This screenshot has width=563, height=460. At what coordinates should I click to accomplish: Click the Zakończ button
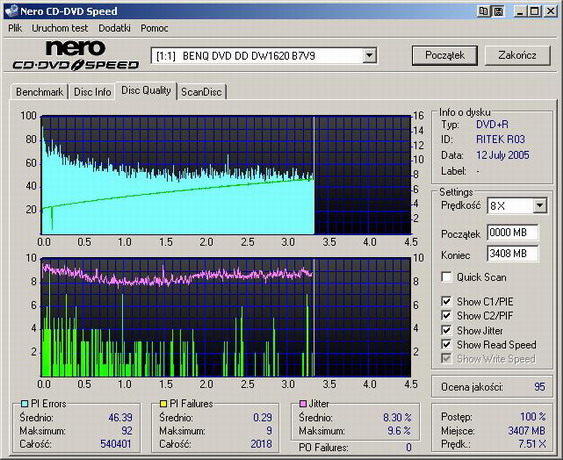point(517,55)
